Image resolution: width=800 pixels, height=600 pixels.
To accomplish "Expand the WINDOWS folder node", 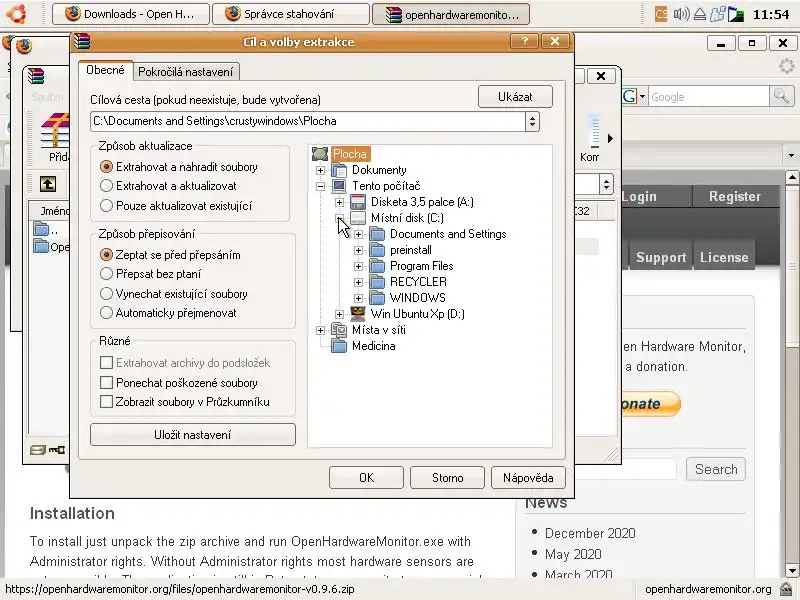I will tap(358, 298).
